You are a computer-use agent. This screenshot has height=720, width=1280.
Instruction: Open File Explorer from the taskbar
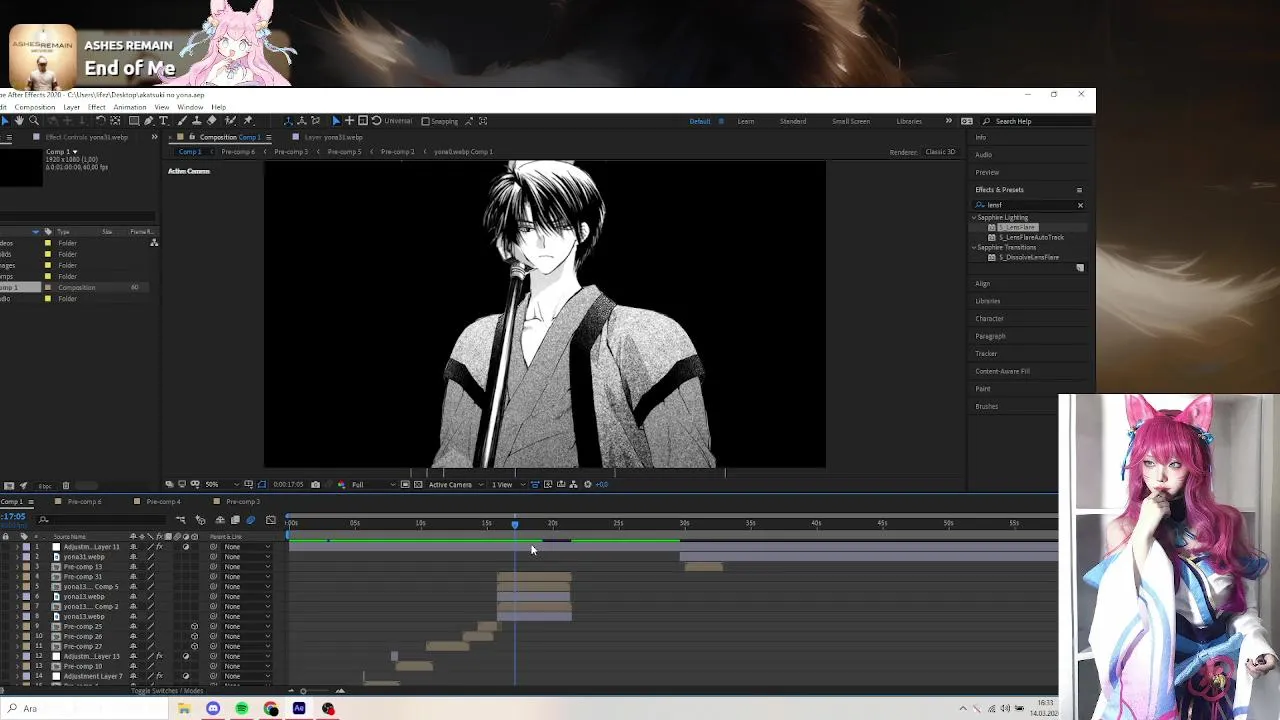(x=184, y=708)
